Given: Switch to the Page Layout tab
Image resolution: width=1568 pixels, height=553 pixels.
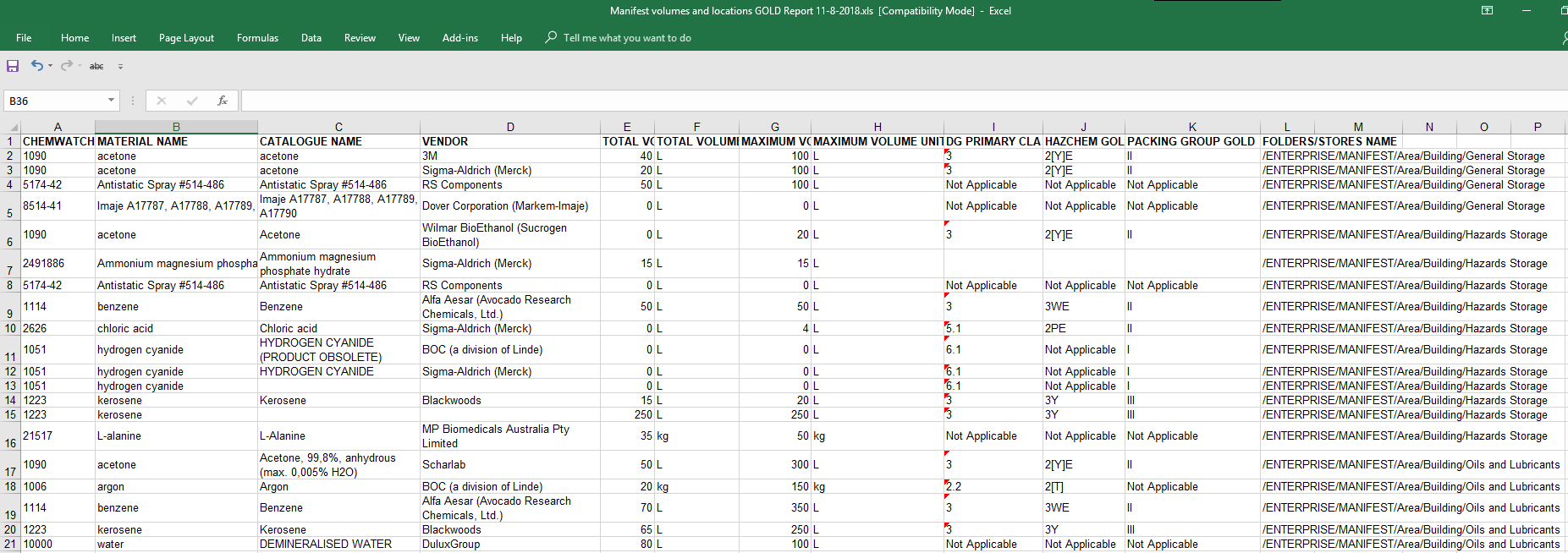Looking at the screenshot, I should [x=186, y=38].
